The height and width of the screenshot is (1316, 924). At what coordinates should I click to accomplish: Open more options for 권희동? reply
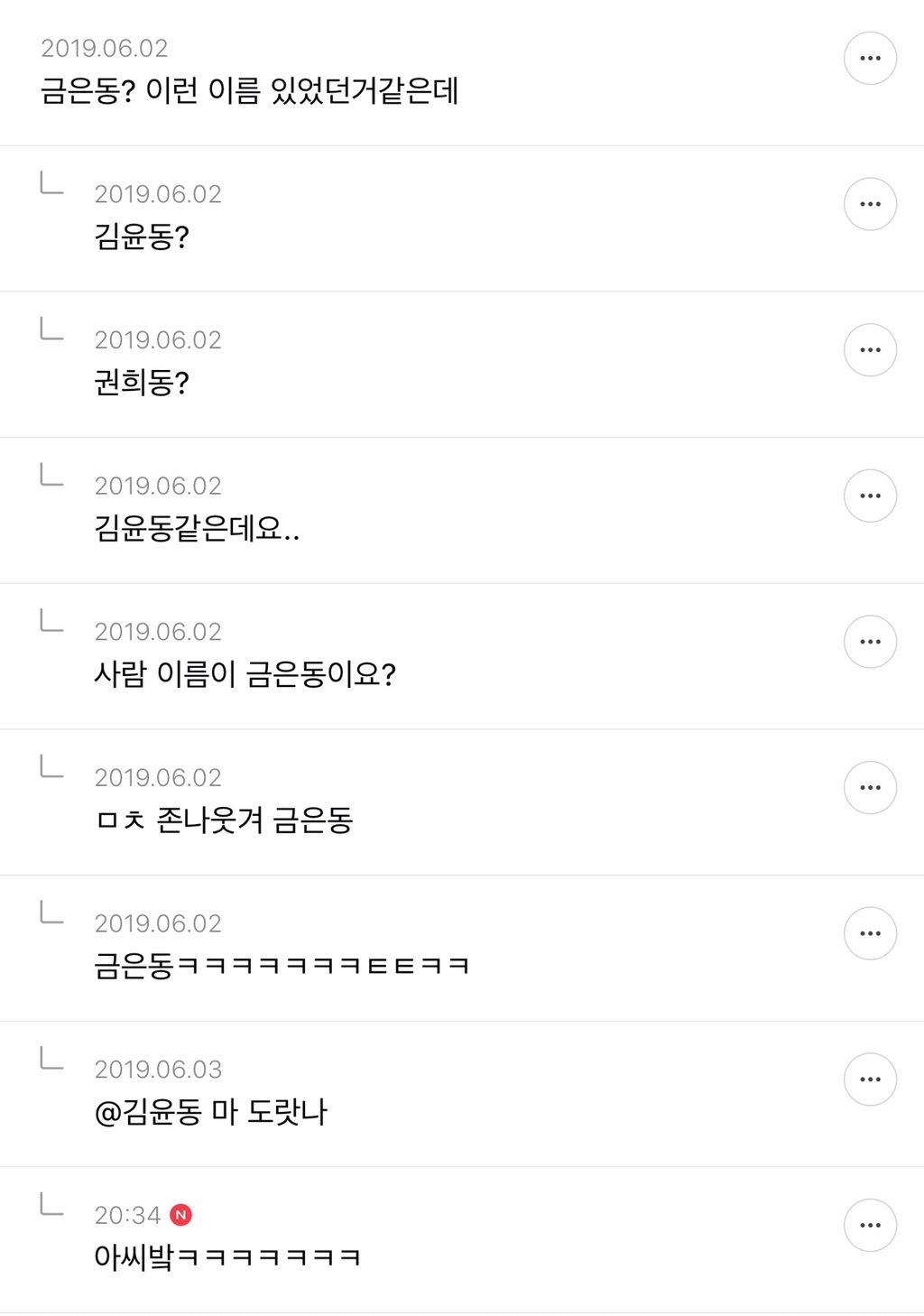tap(870, 350)
